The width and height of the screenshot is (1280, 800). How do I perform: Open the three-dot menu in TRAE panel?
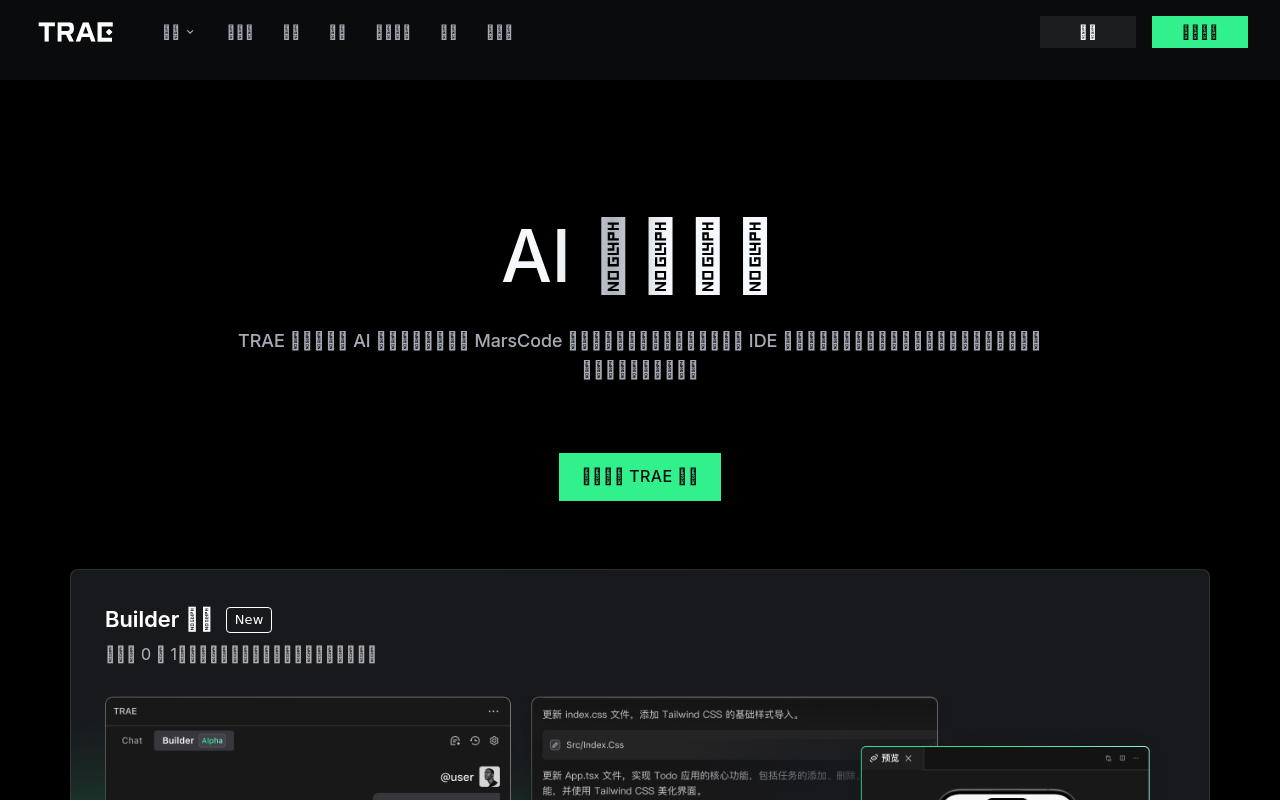coord(493,711)
